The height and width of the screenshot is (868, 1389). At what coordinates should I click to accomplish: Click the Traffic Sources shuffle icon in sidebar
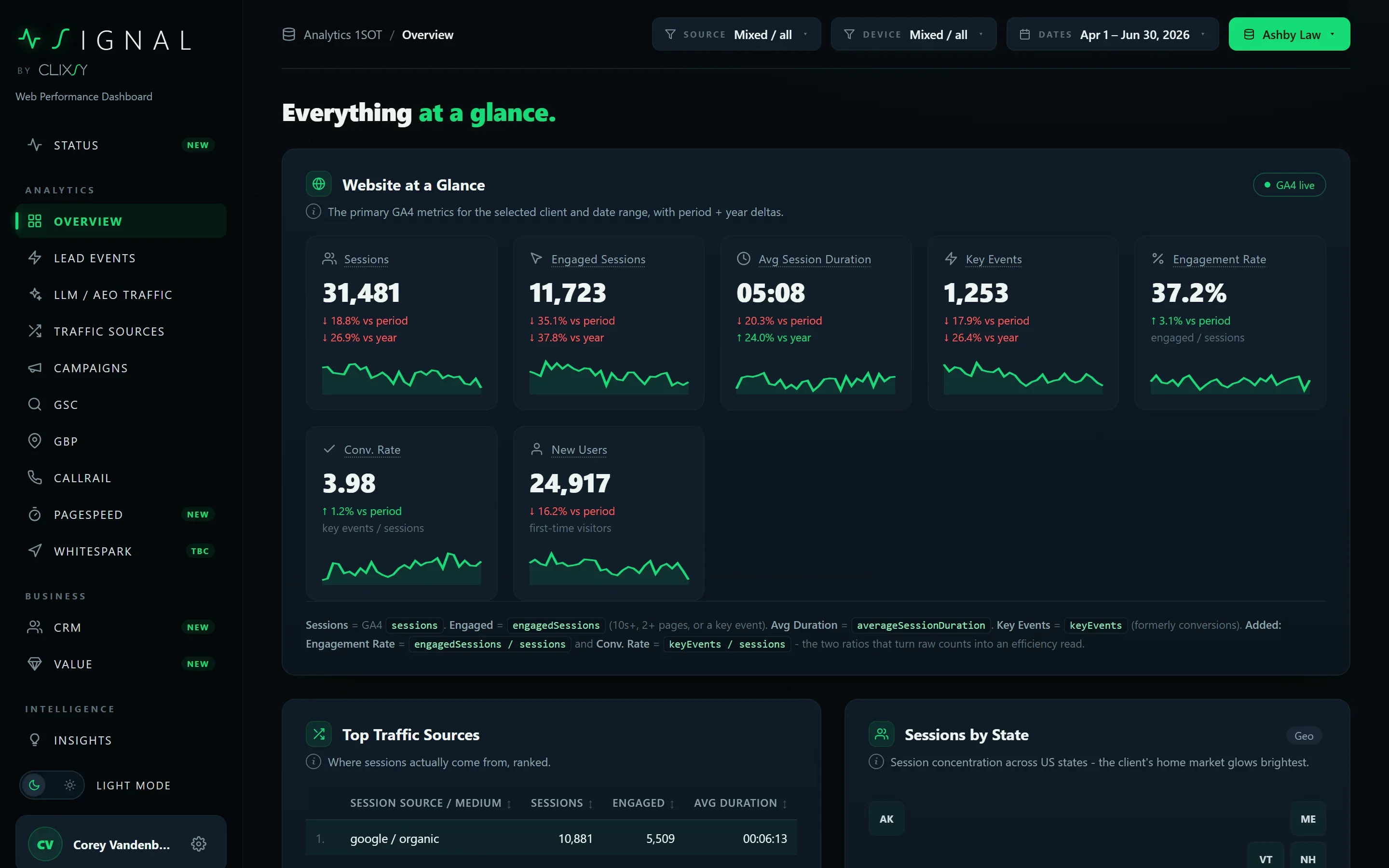(x=34, y=331)
